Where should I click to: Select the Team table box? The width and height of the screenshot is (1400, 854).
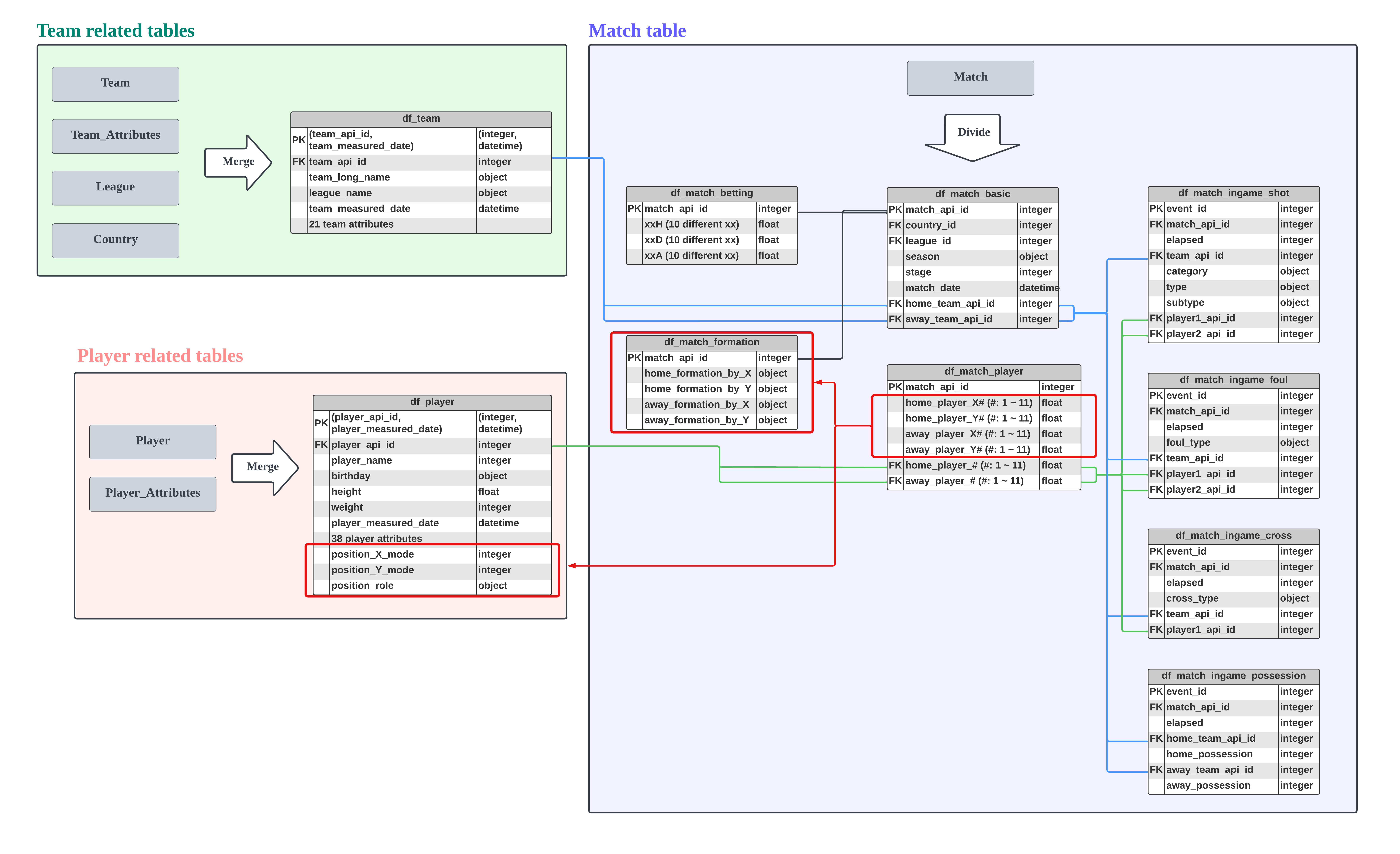[x=115, y=83]
